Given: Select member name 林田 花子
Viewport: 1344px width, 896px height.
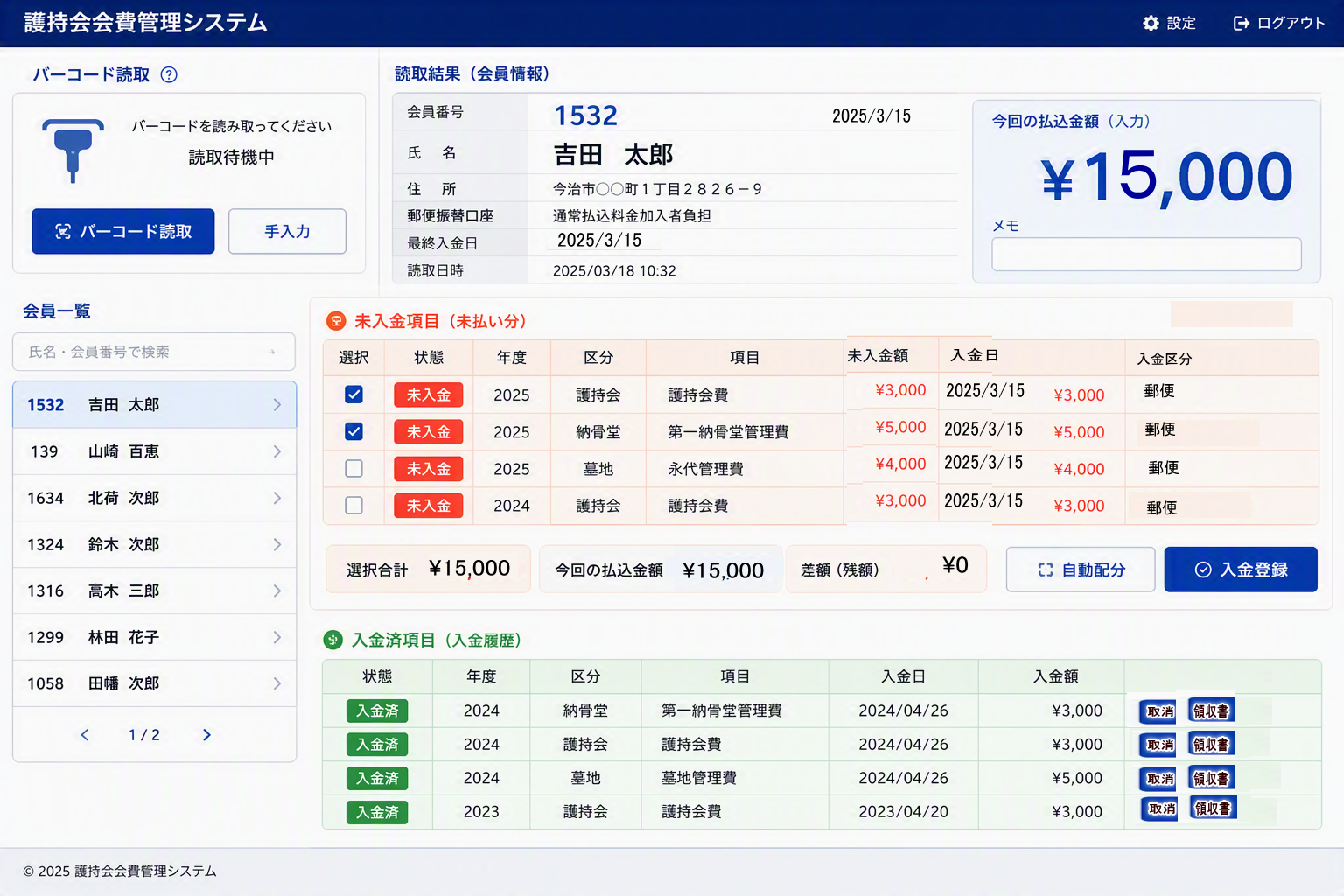Looking at the screenshot, I should 123,637.
